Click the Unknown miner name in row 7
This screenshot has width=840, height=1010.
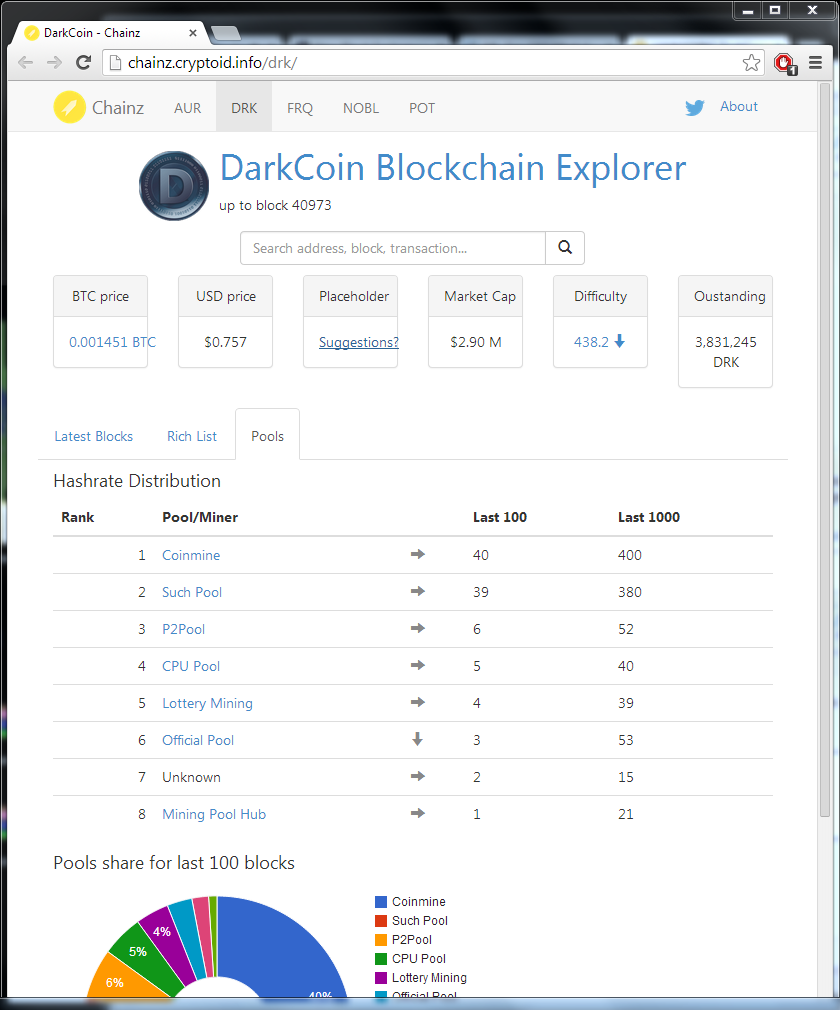[x=191, y=777]
